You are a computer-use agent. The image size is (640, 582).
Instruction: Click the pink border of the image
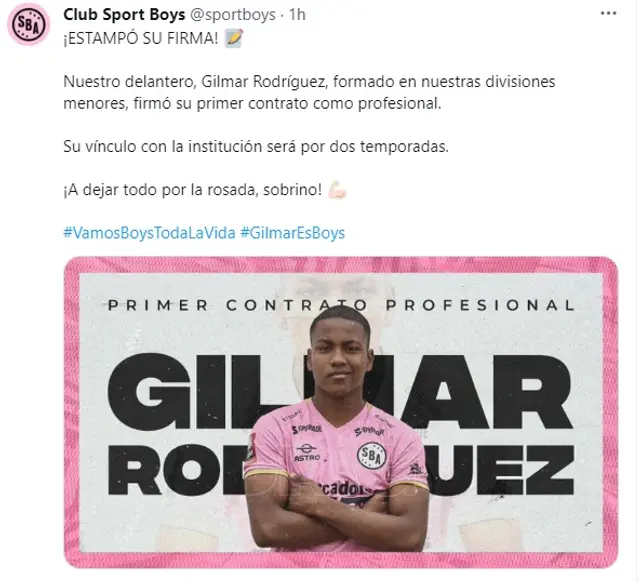click(x=341, y=264)
